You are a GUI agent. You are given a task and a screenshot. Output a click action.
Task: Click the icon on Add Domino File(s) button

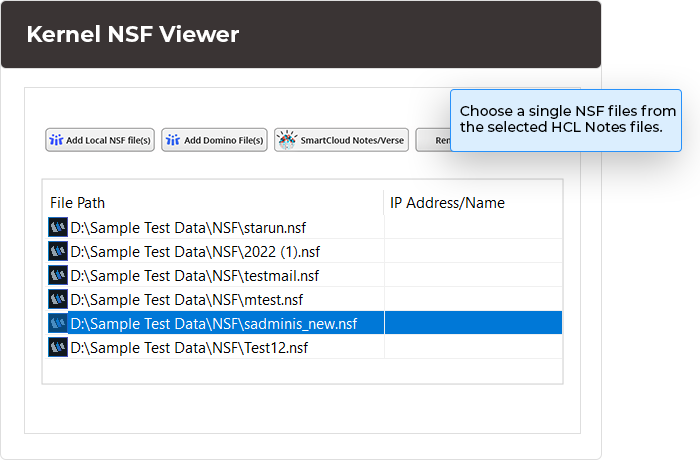click(x=173, y=140)
